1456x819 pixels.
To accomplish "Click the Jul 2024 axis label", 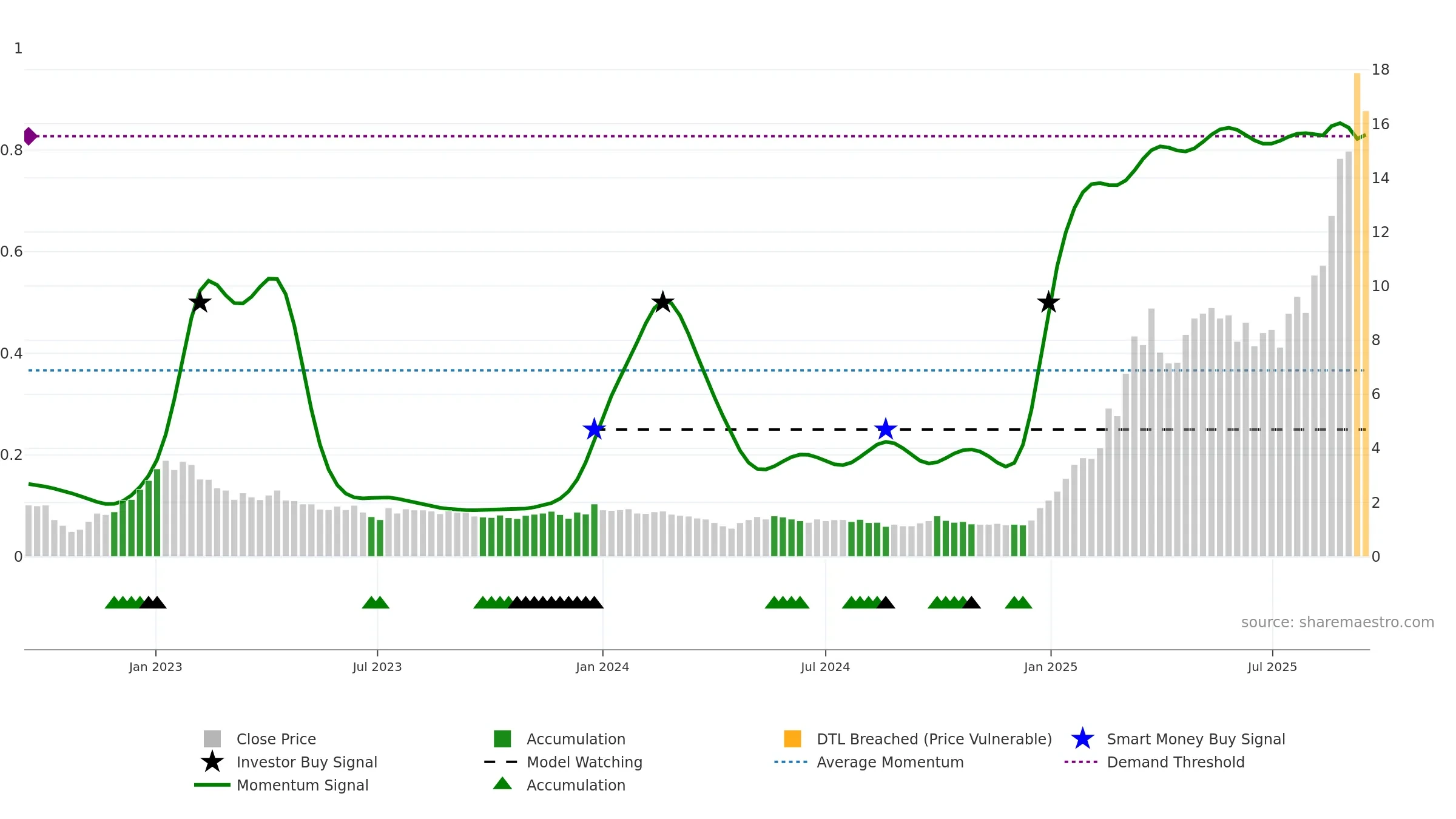I will (825, 667).
